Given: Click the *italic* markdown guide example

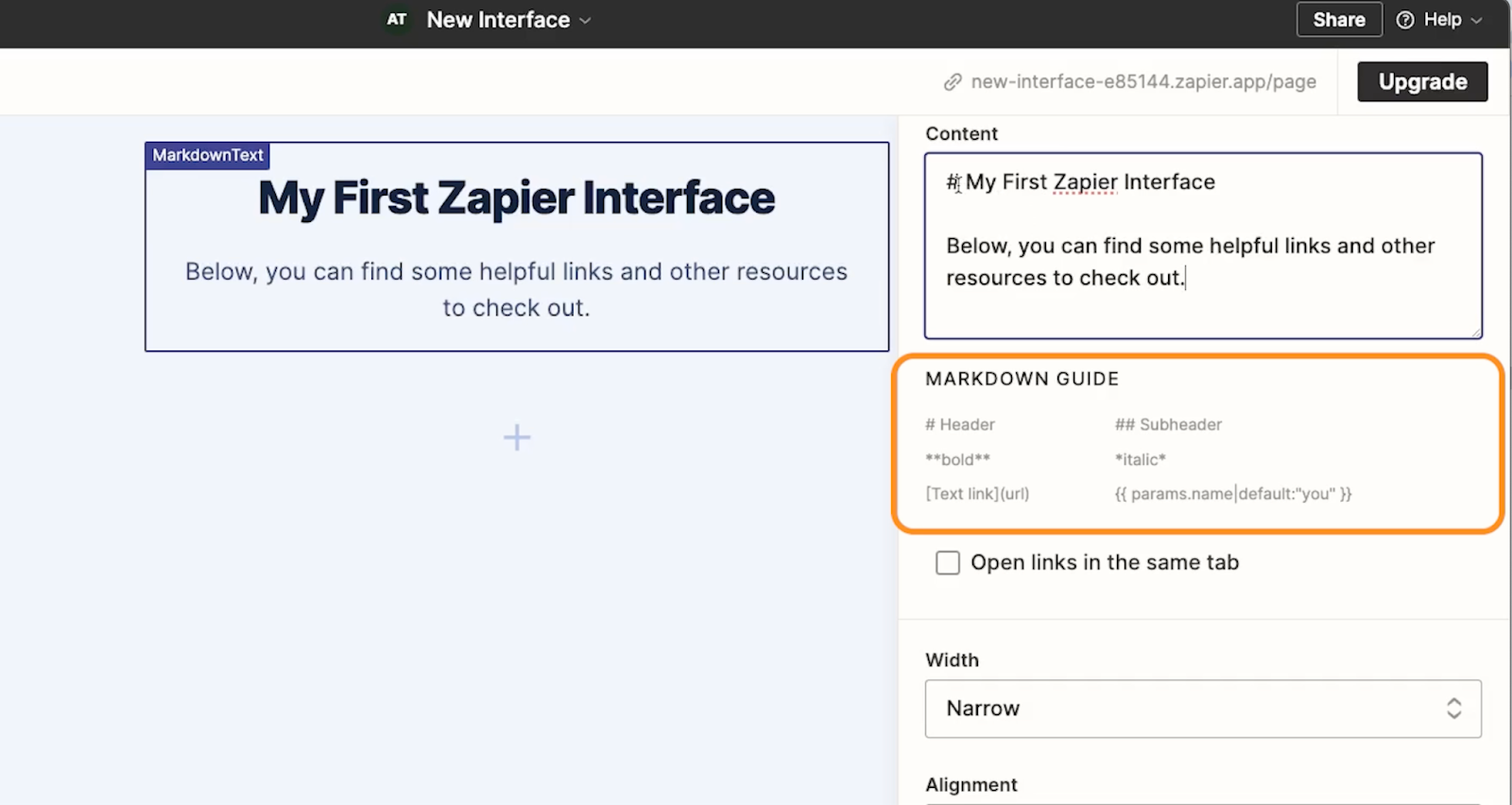Looking at the screenshot, I should click(1141, 459).
